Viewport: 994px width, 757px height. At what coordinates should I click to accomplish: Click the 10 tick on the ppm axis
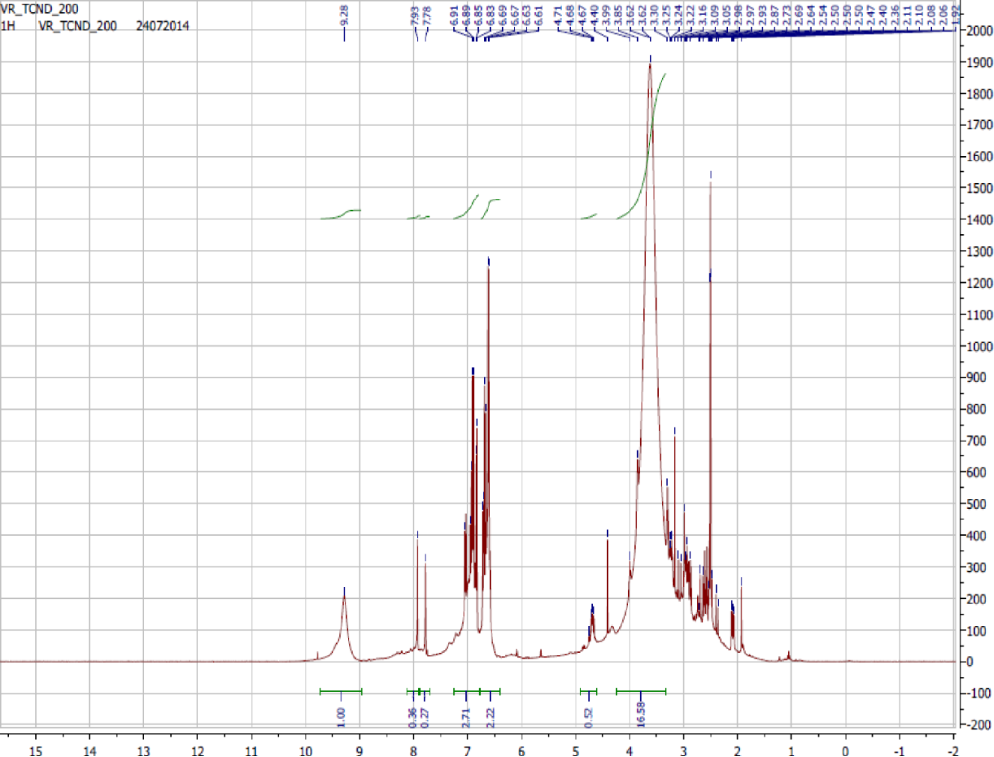pyautogui.click(x=305, y=746)
